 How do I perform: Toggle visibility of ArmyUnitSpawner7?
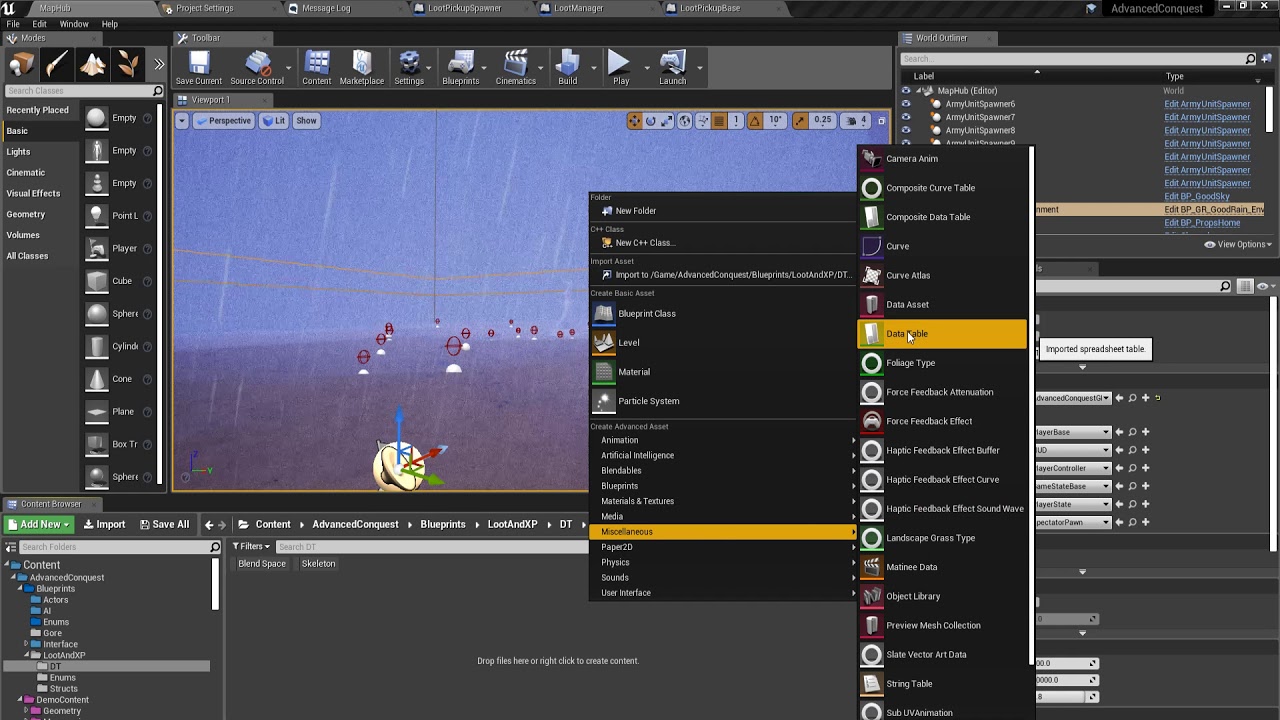tap(906, 117)
